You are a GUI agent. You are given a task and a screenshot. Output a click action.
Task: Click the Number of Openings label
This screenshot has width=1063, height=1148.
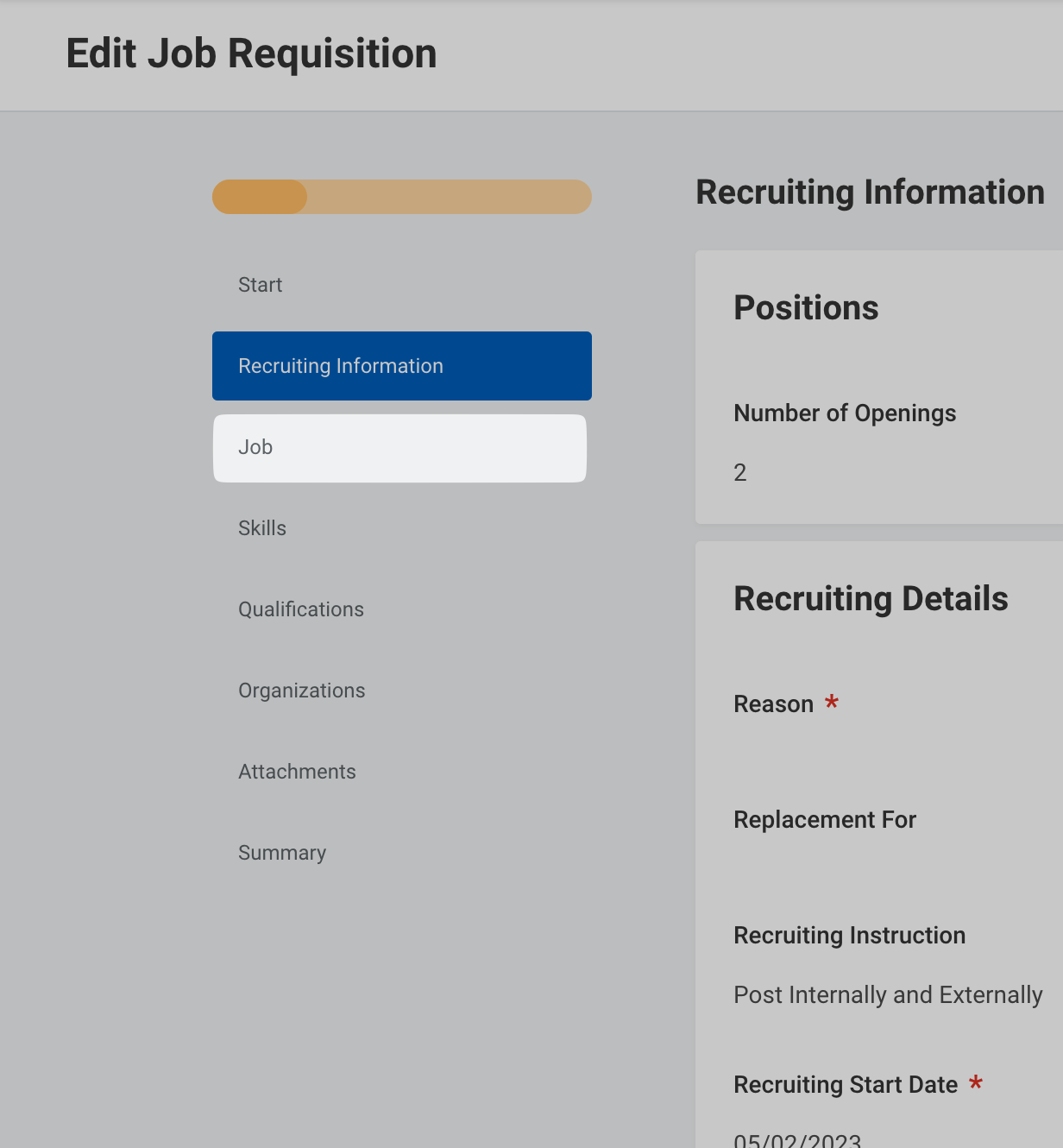click(x=845, y=413)
